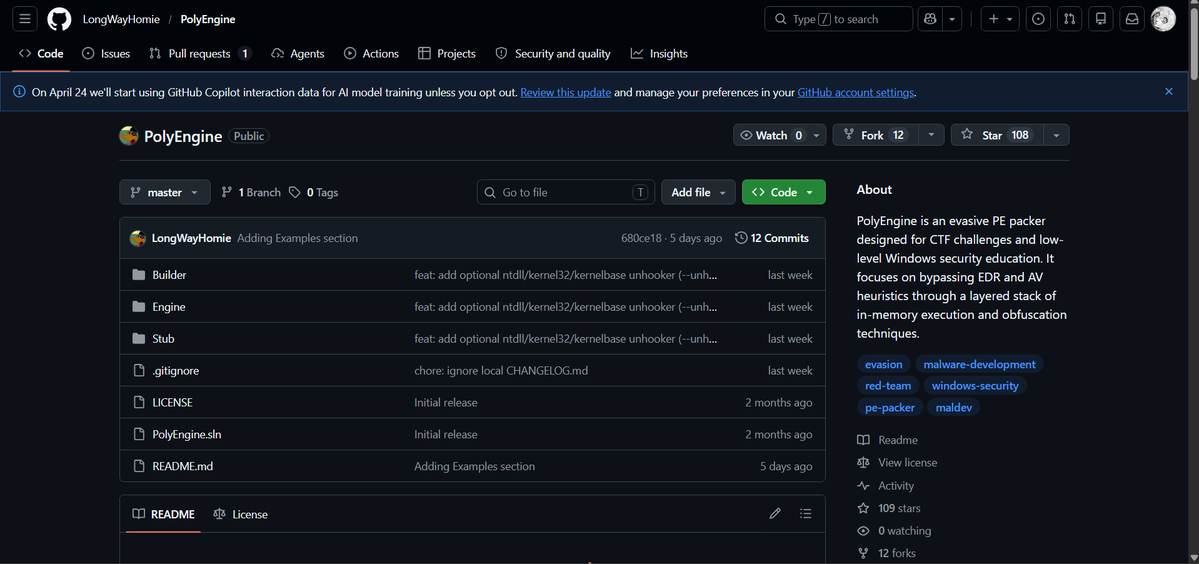This screenshot has width=1199, height=564.
Task: Switch to the Issues tab
Action: (106, 53)
